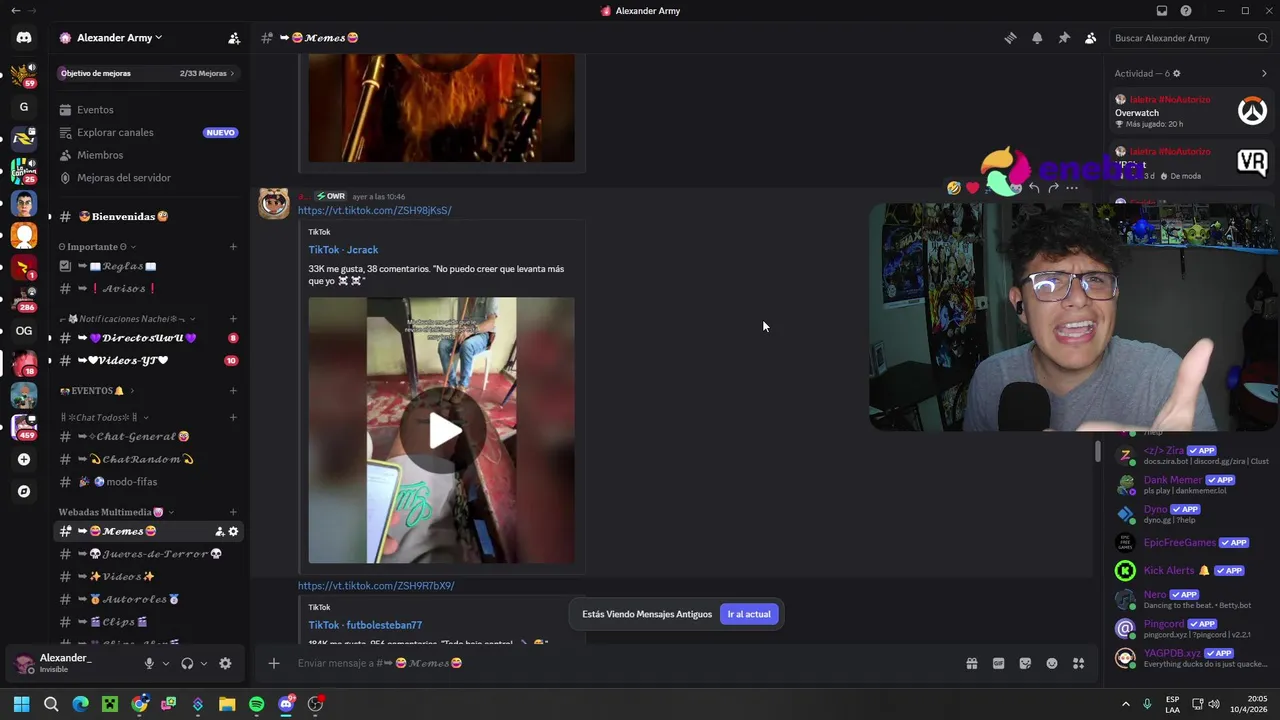Collapse the Webadas Multimedia category
The image size is (1280, 720).
pyautogui.click(x=116, y=512)
